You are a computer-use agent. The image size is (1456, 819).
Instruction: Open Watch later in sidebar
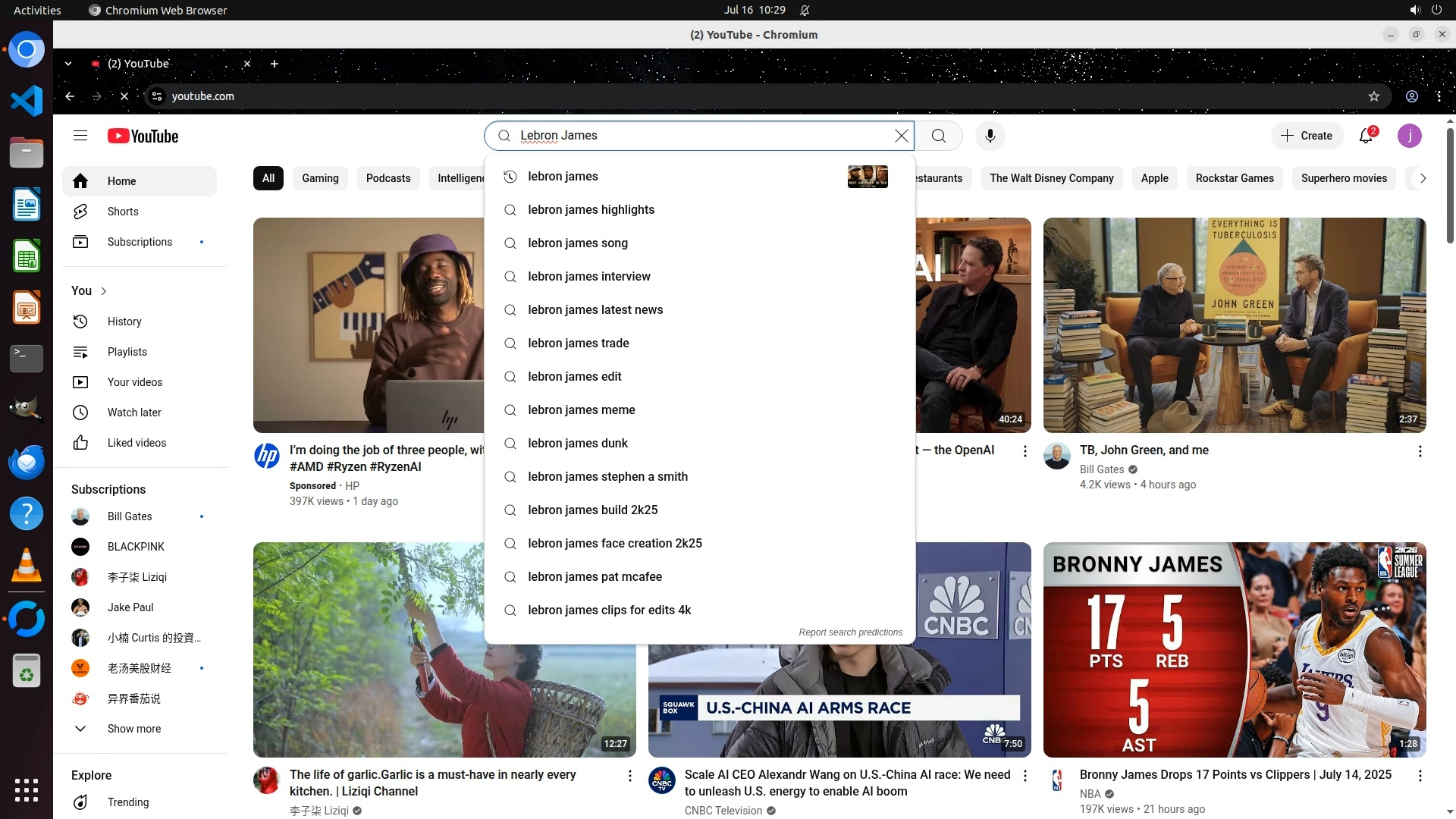tap(134, 413)
